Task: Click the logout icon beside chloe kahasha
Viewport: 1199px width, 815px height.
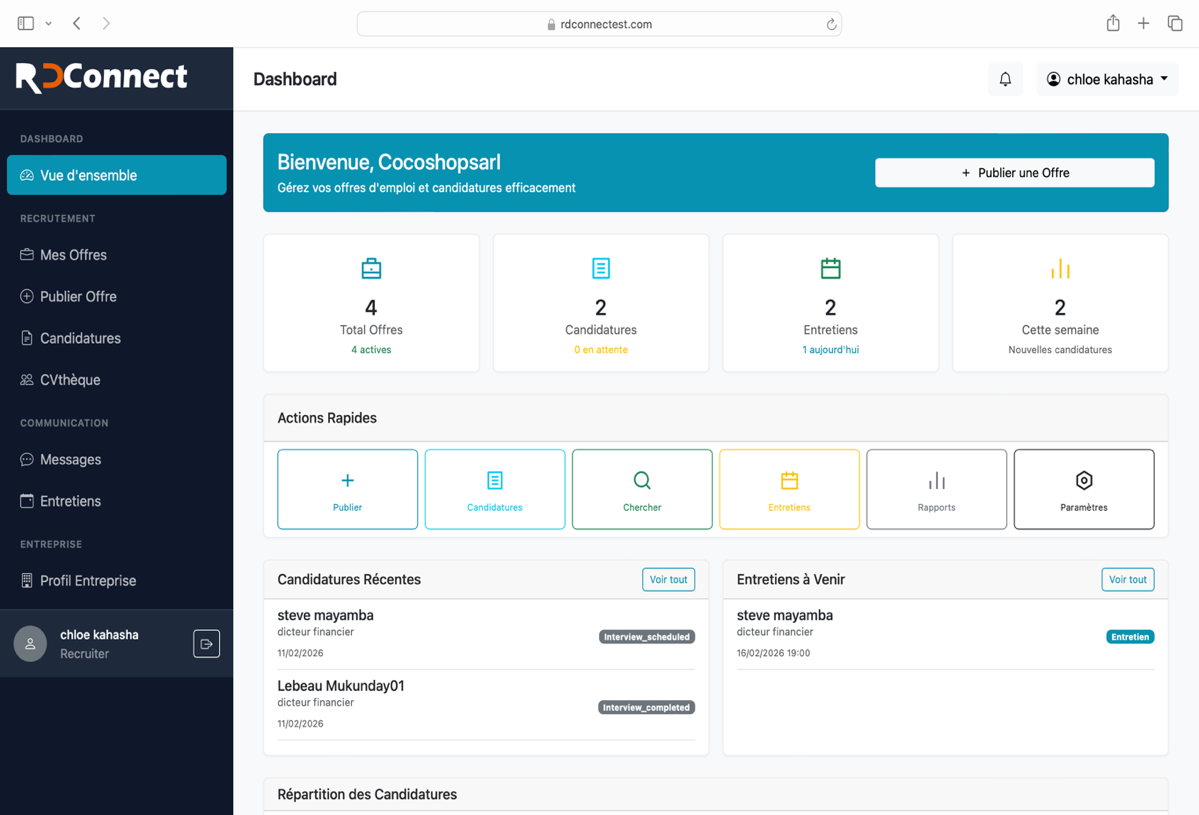Action: coord(206,644)
